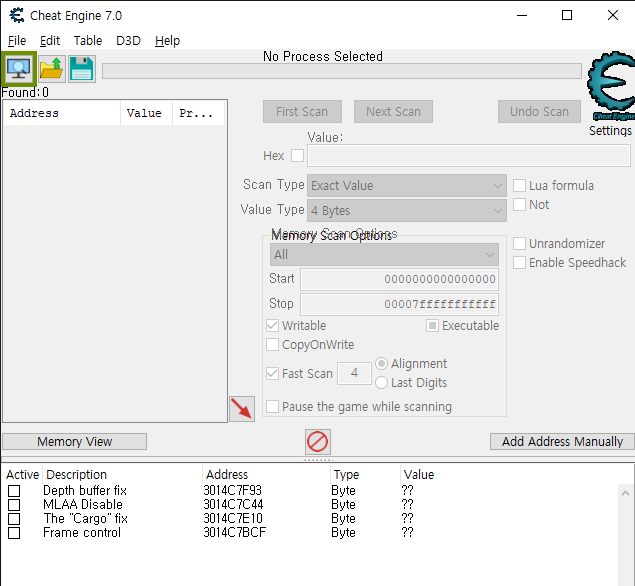
Task: Click the Active column header
Action: (x=22, y=474)
